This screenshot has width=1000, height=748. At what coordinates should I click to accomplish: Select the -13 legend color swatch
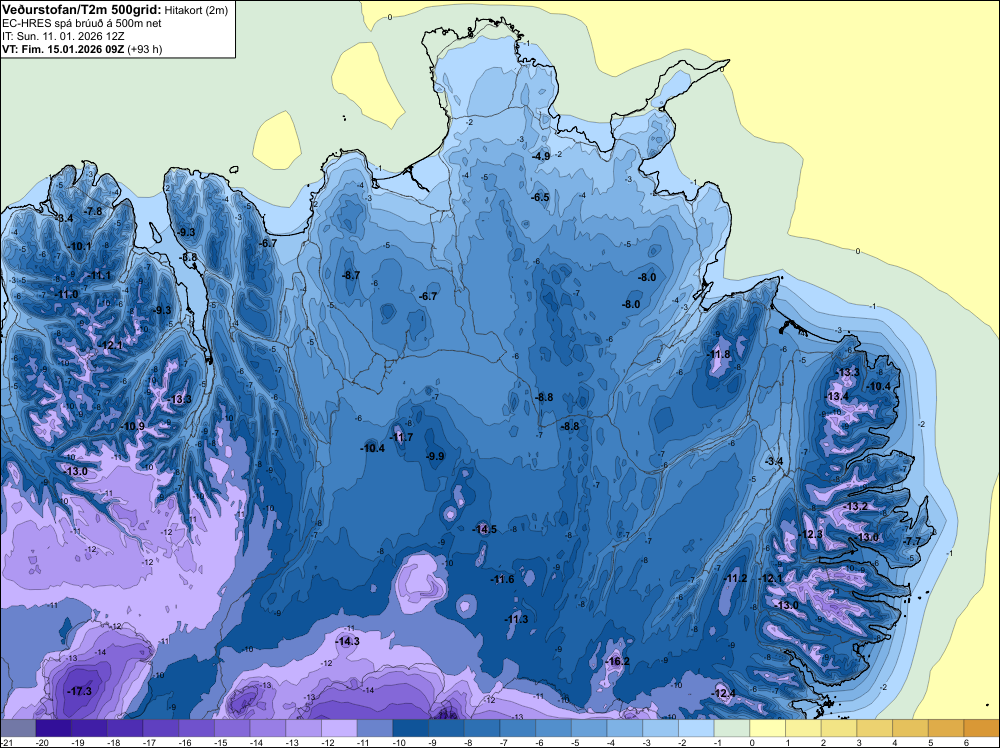(x=304, y=728)
